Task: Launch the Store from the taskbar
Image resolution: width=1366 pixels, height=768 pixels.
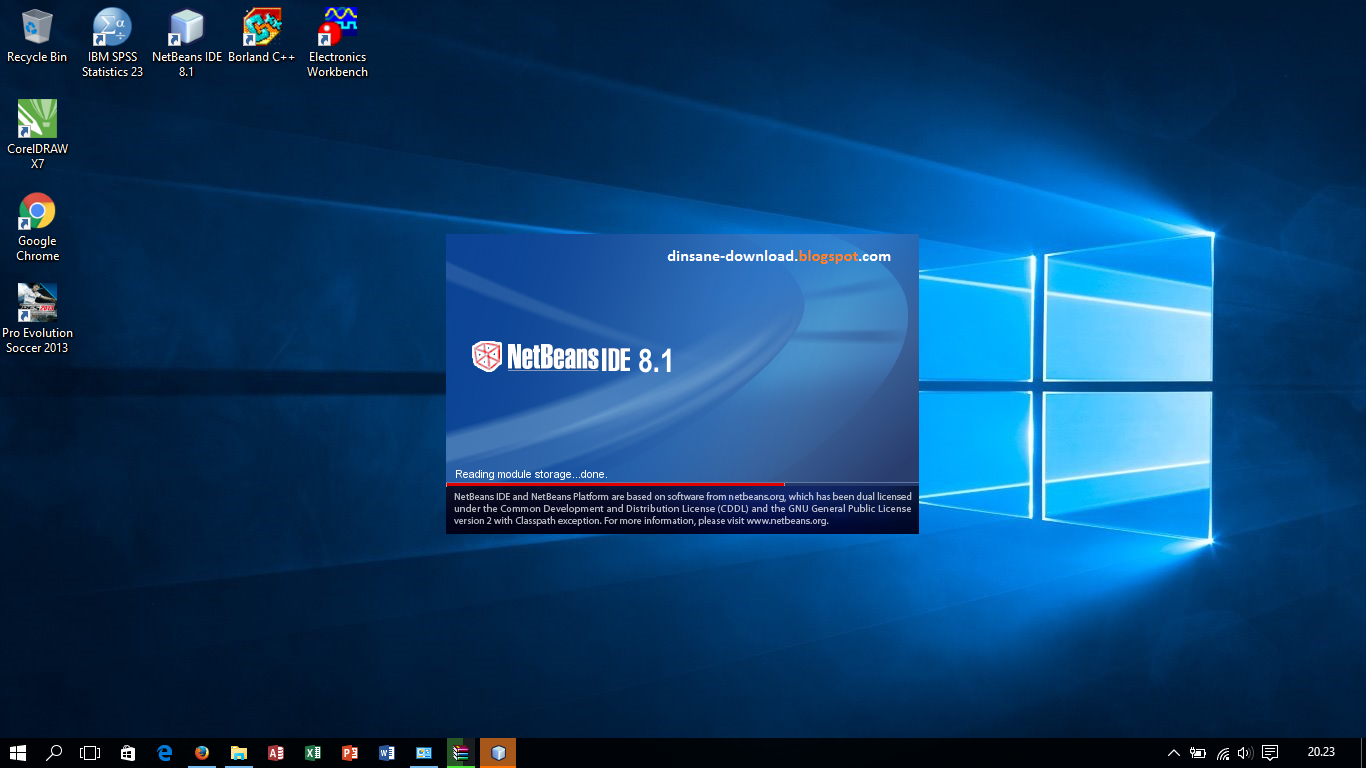Action: coord(127,753)
